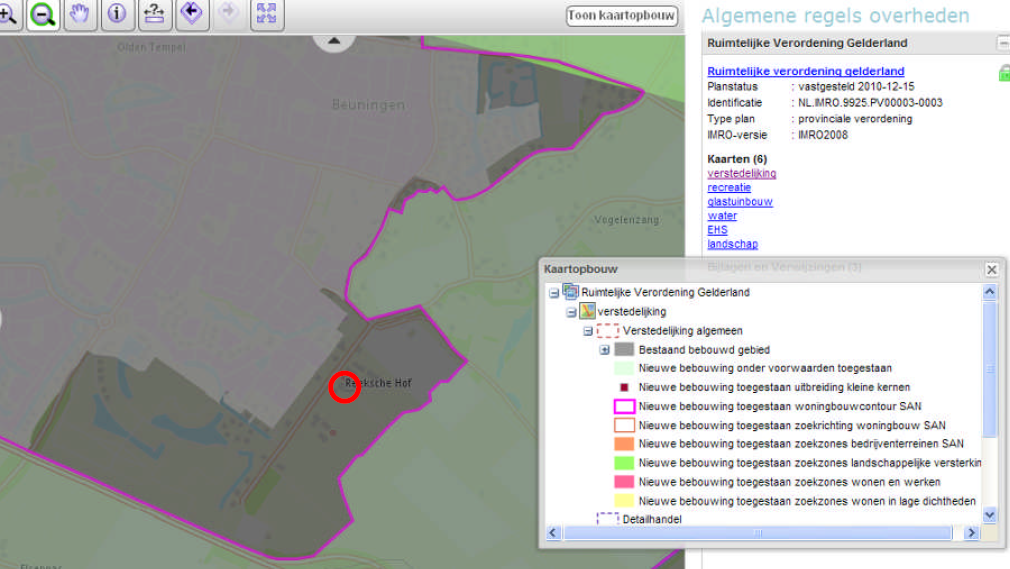Select the zoom in magnifier tool
The image size is (1010, 569).
coord(8,14)
